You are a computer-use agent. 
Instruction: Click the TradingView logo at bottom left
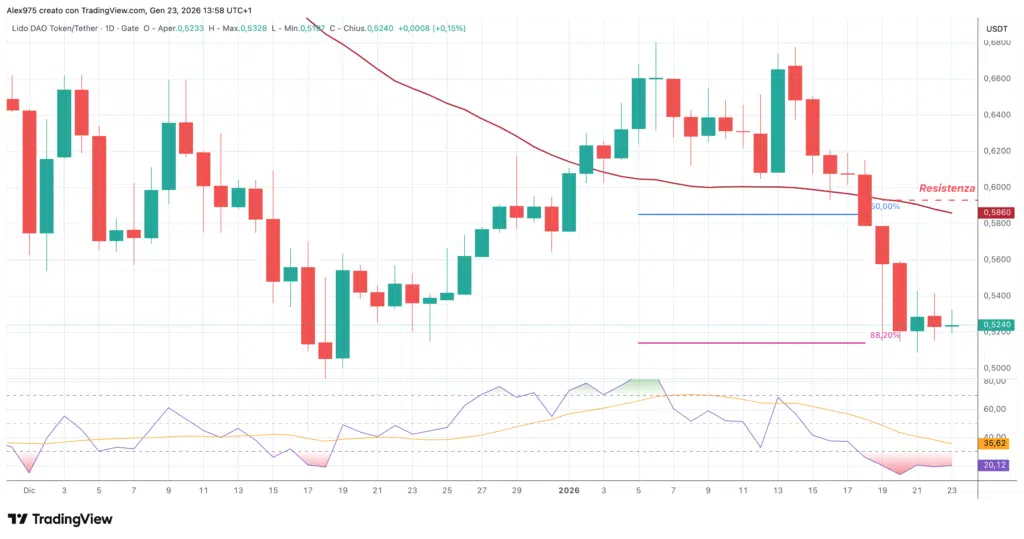pyautogui.click(x=60, y=519)
